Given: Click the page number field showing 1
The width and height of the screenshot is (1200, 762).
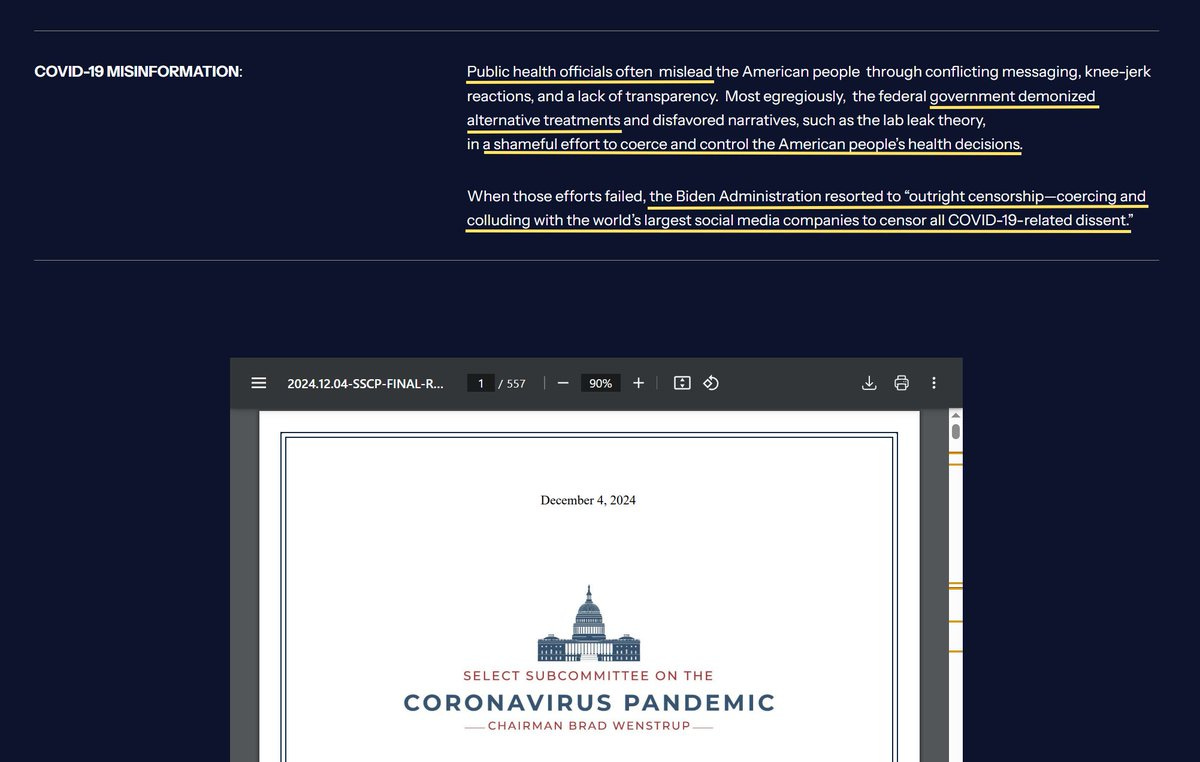Looking at the screenshot, I should [x=481, y=383].
